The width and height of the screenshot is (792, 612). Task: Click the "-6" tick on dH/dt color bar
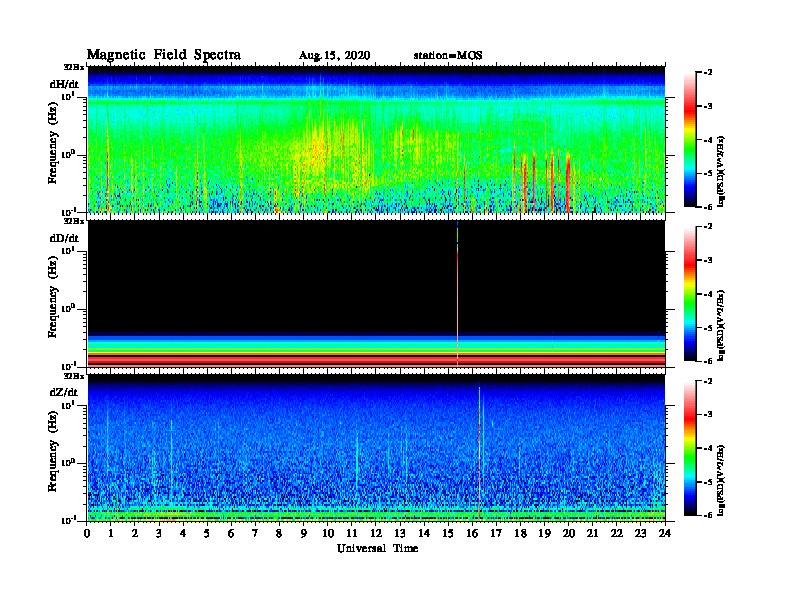pyautogui.click(x=708, y=207)
